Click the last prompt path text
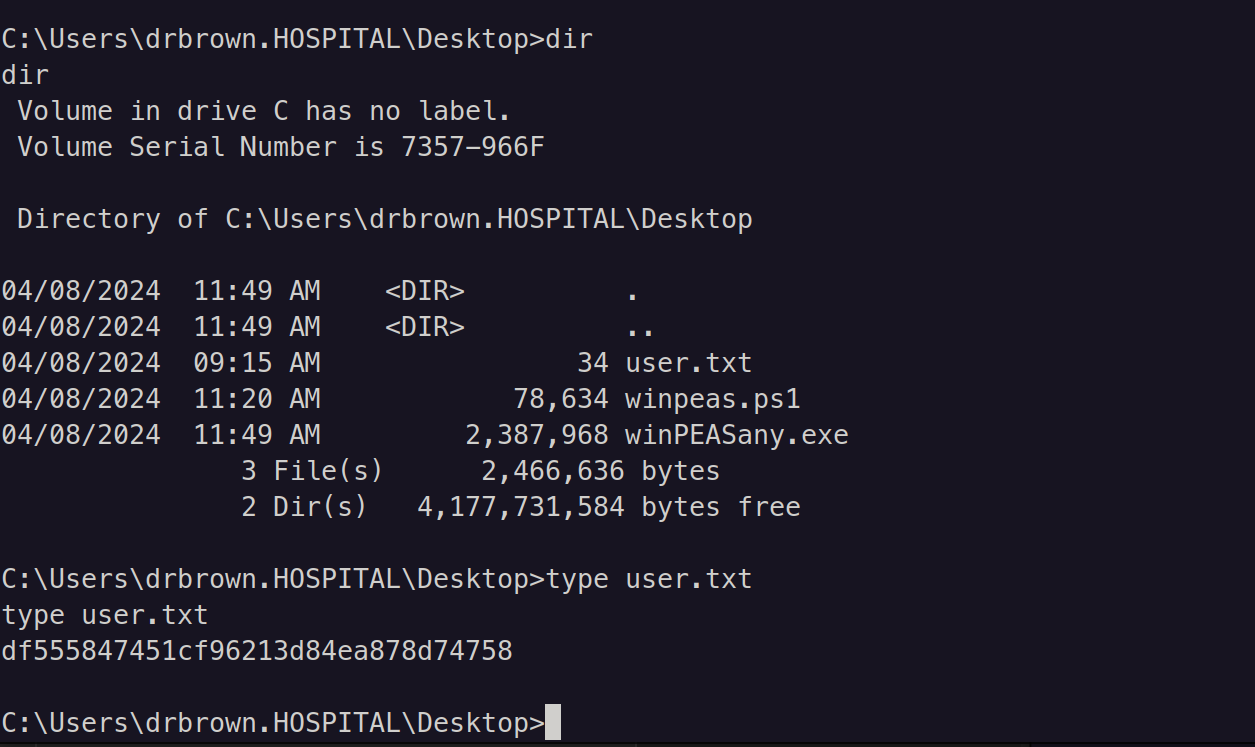The width and height of the screenshot is (1255, 747). click(x=272, y=722)
